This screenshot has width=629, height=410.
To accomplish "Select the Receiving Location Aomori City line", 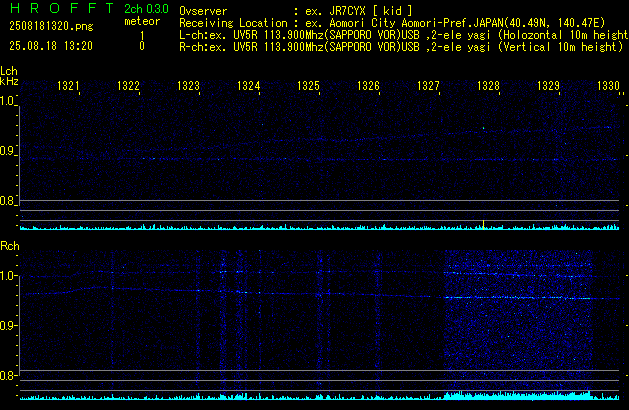I will click(x=392, y=23).
